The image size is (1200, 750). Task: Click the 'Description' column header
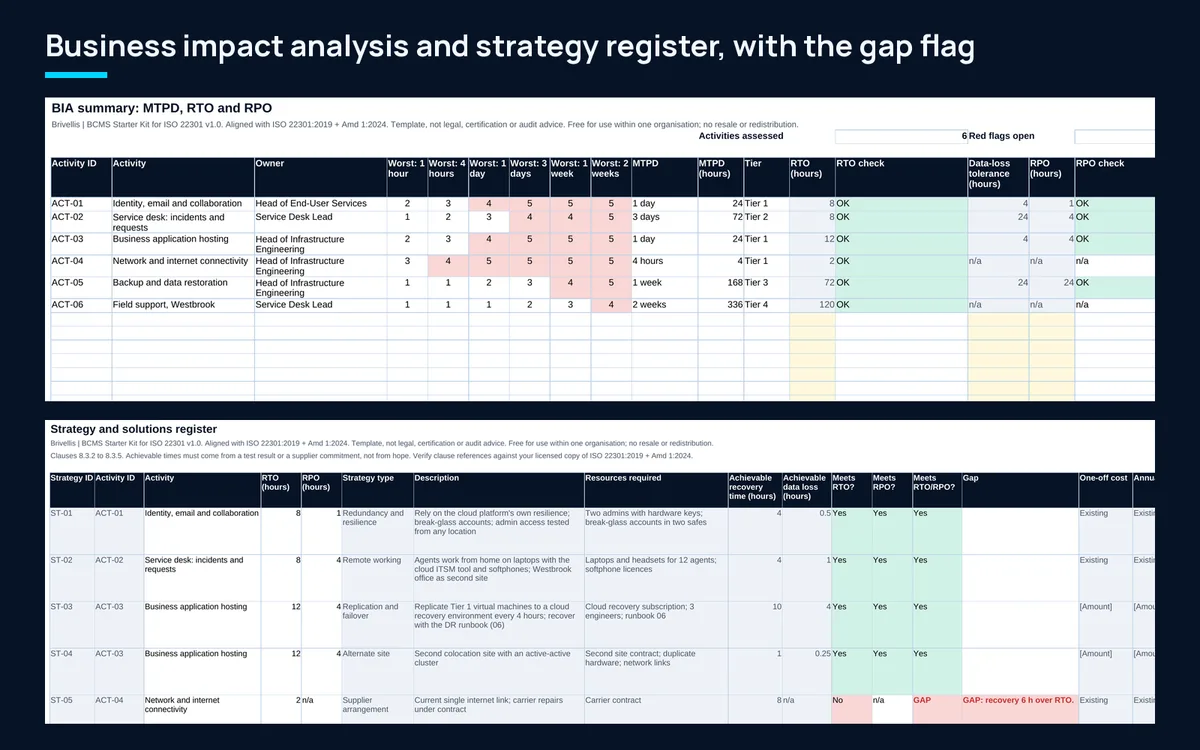pyautogui.click(x=498, y=489)
